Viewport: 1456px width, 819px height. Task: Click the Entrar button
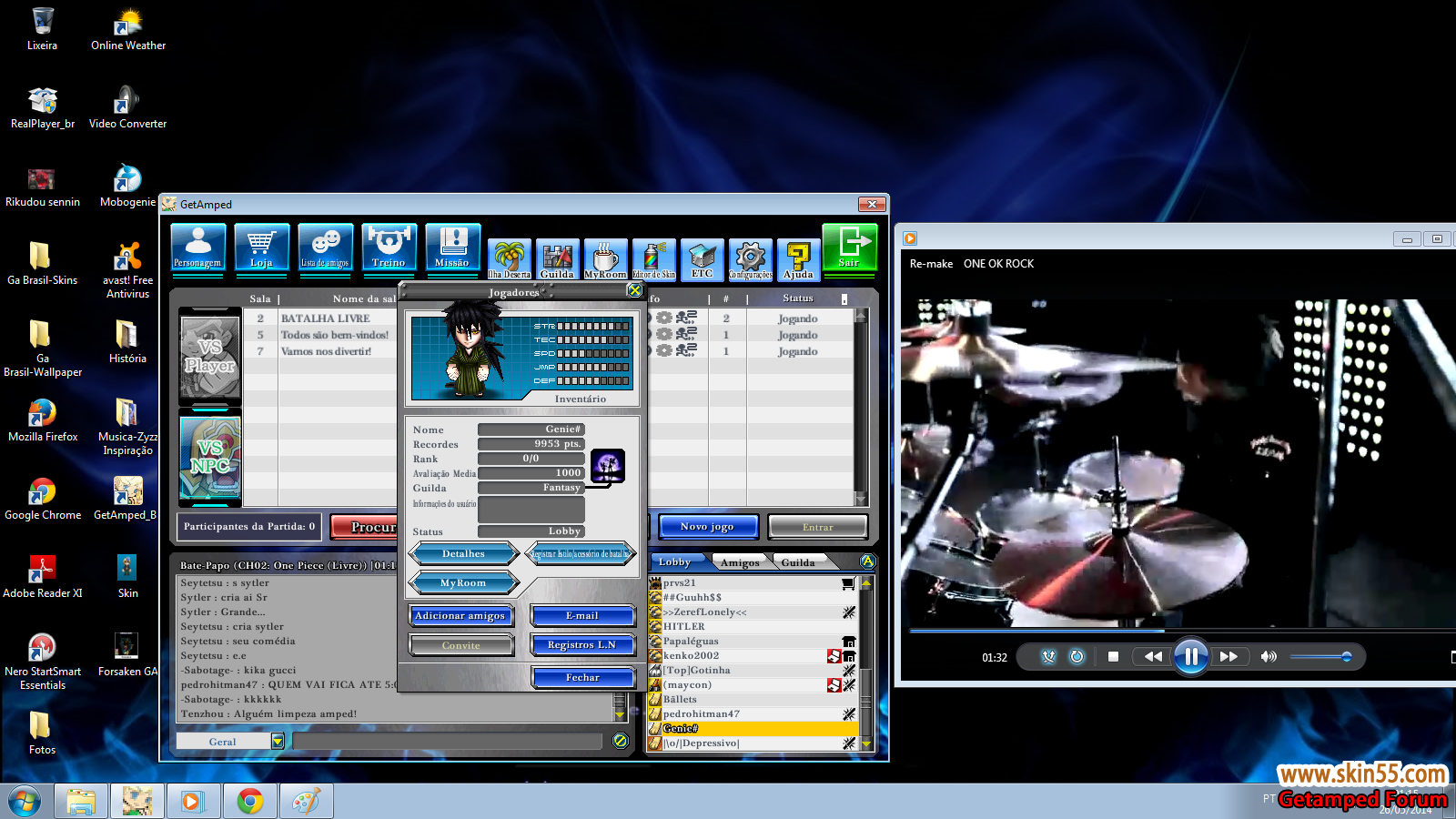(817, 527)
